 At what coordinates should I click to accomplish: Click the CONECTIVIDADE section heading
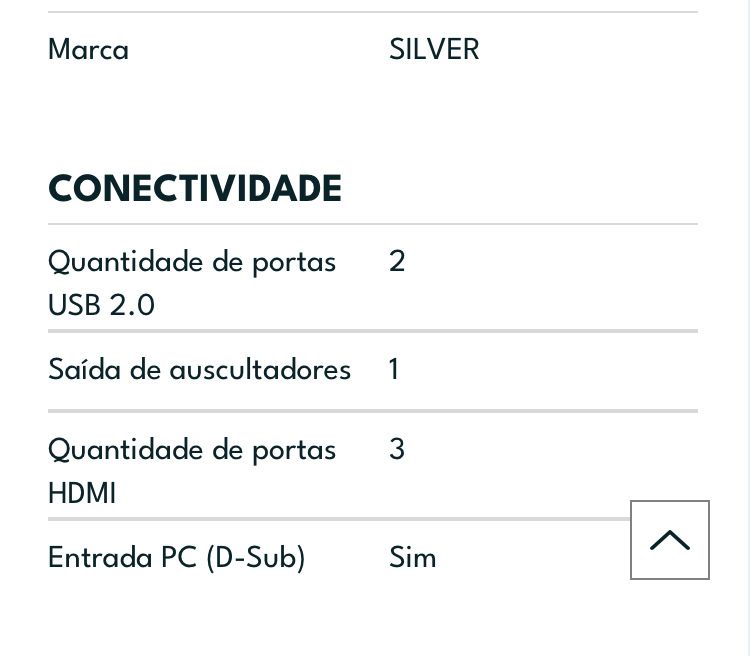coord(195,188)
